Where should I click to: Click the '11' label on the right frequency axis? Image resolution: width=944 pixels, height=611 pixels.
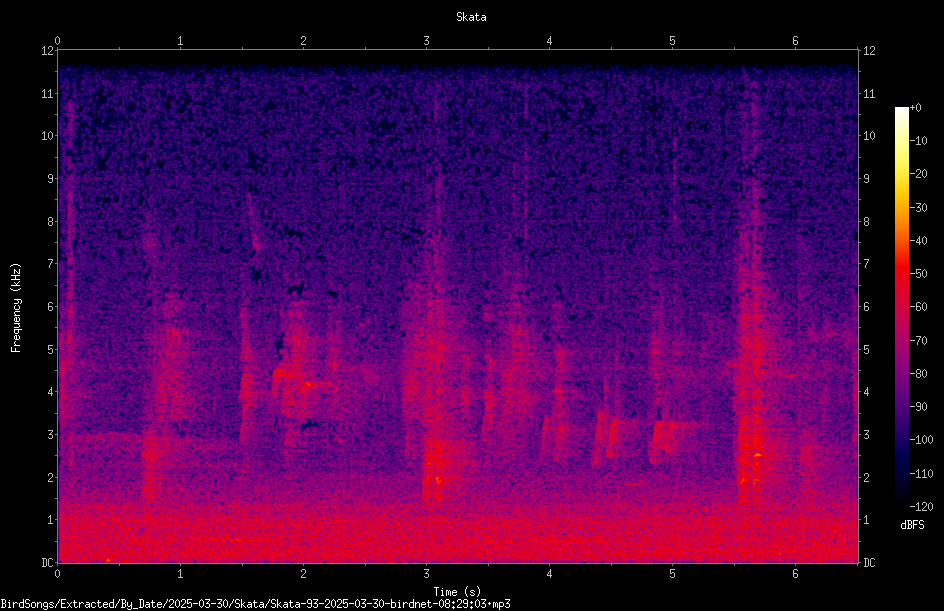tap(869, 94)
